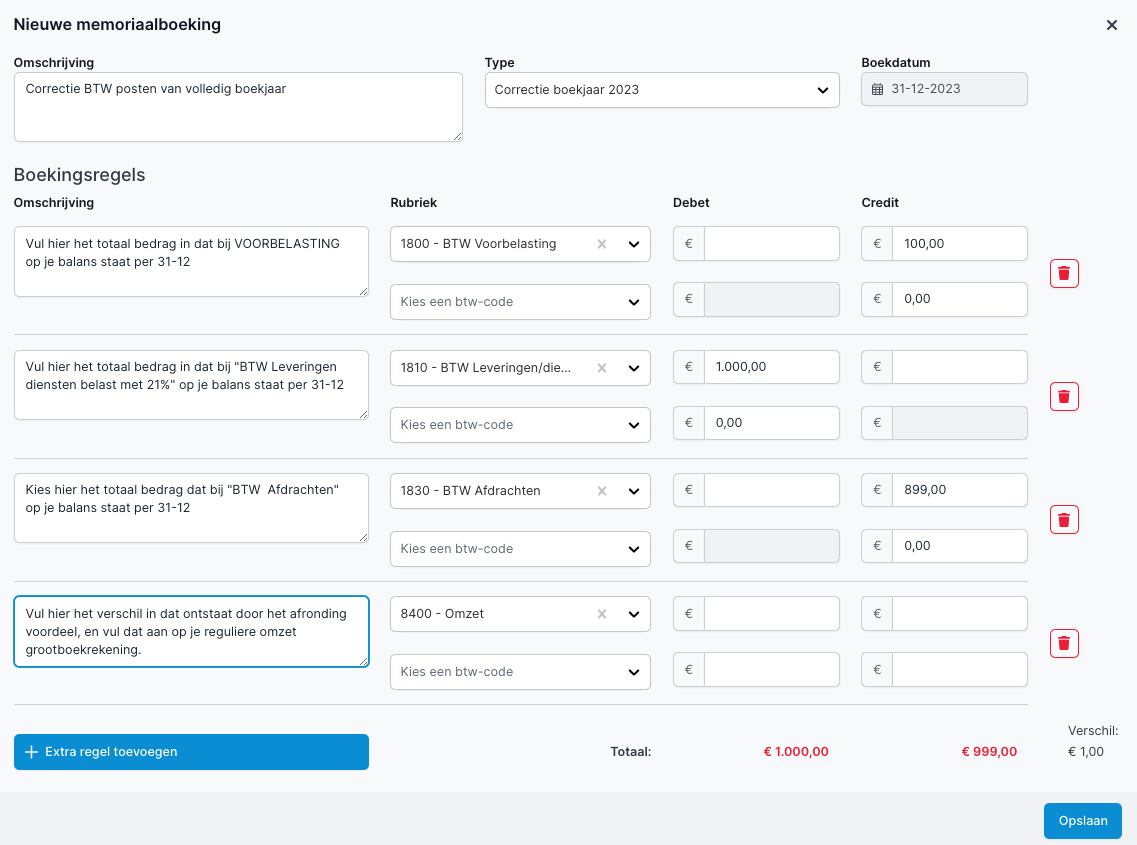Close the Nieuwe memoriaalboeking dialog

pos(1112,25)
